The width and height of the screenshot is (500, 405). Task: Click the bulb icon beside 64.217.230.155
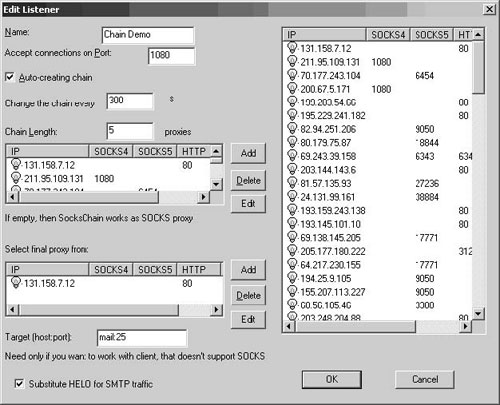coord(292,264)
